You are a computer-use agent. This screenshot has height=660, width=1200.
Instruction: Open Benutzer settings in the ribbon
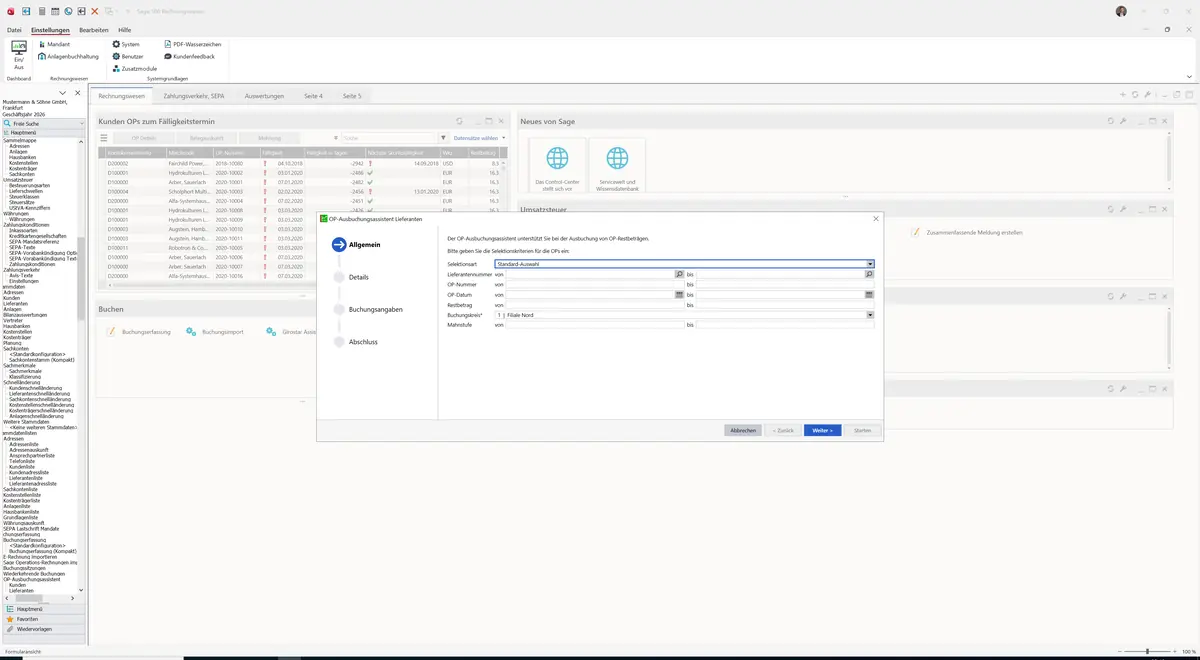(128, 56)
